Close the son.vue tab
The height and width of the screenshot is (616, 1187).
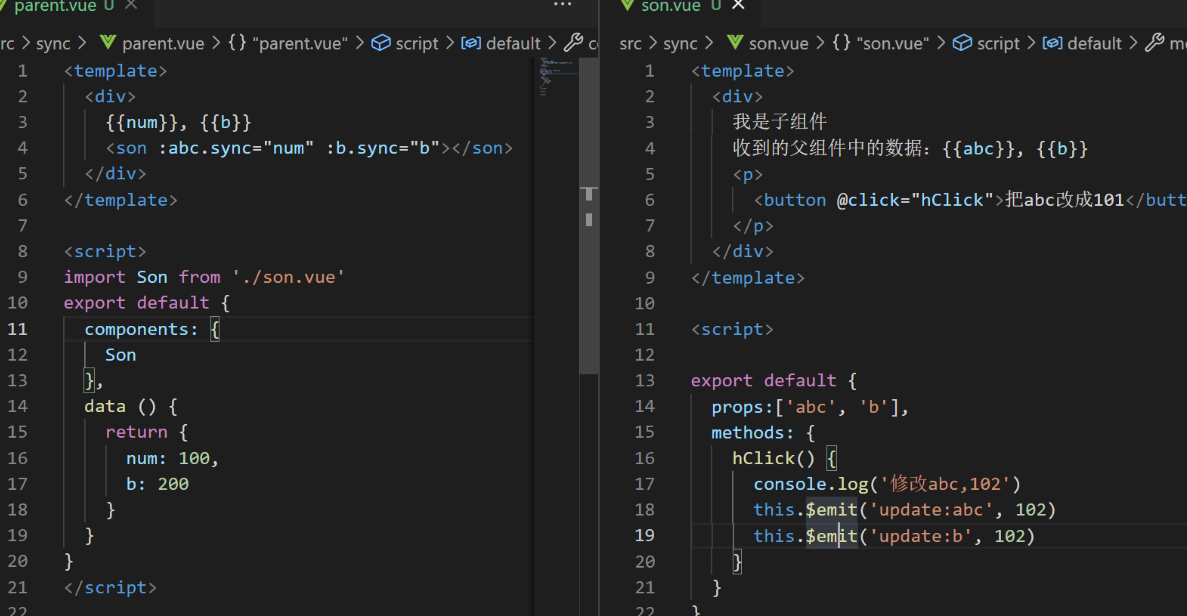pos(738,5)
